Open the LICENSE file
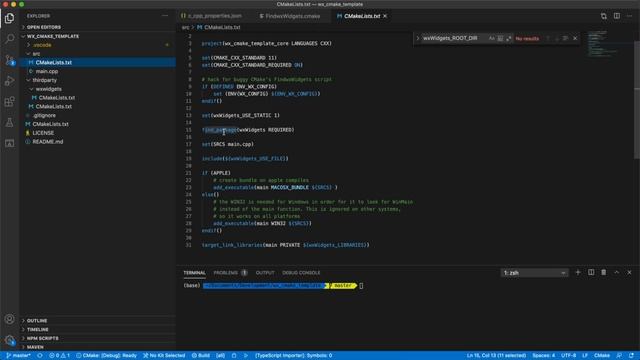The height and width of the screenshot is (360, 640). tap(43, 133)
